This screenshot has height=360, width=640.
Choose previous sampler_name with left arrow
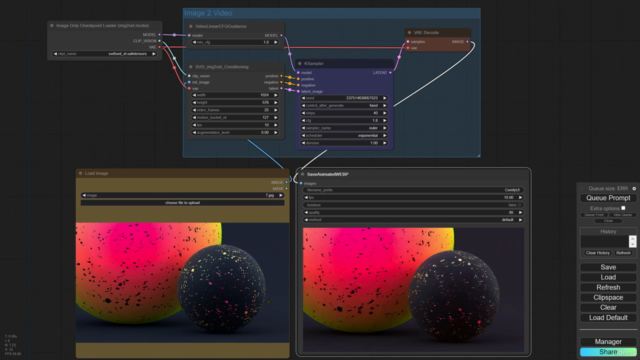[303, 128]
